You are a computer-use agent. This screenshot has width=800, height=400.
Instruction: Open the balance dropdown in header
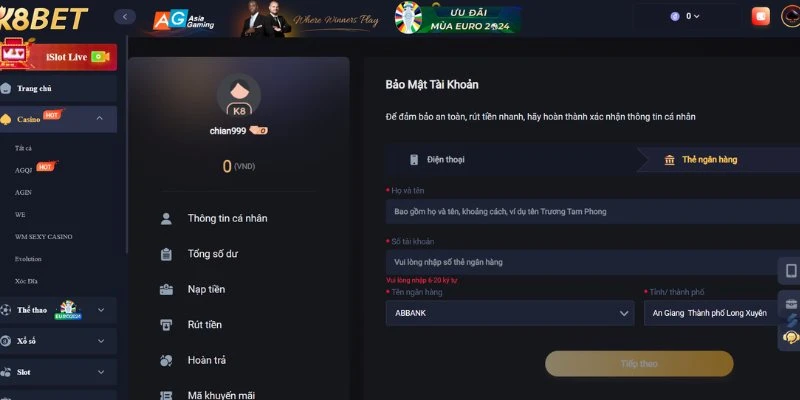(x=686, y=16)
